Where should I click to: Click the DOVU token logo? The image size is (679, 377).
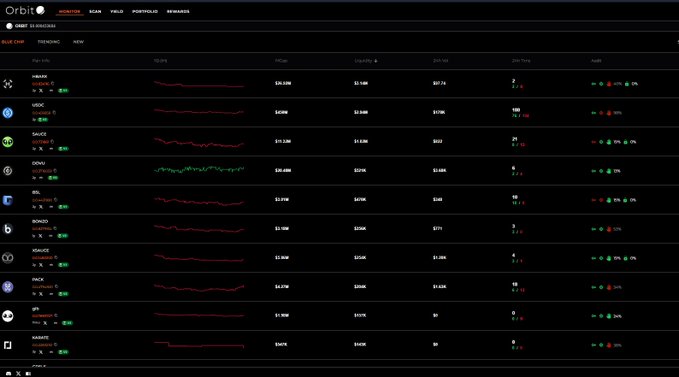click(8, 171)
